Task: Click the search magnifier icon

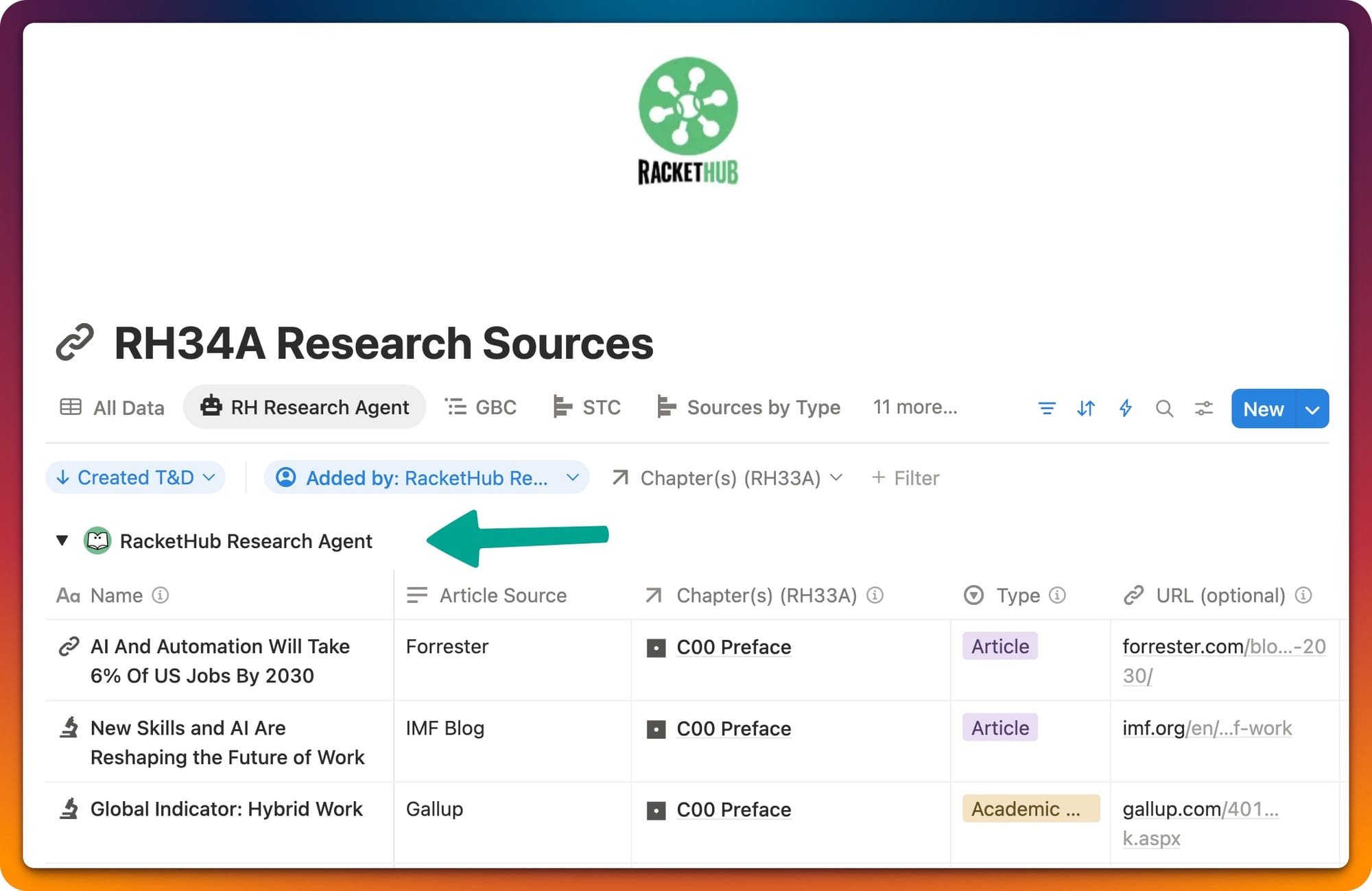Action: coord(1164,409)
